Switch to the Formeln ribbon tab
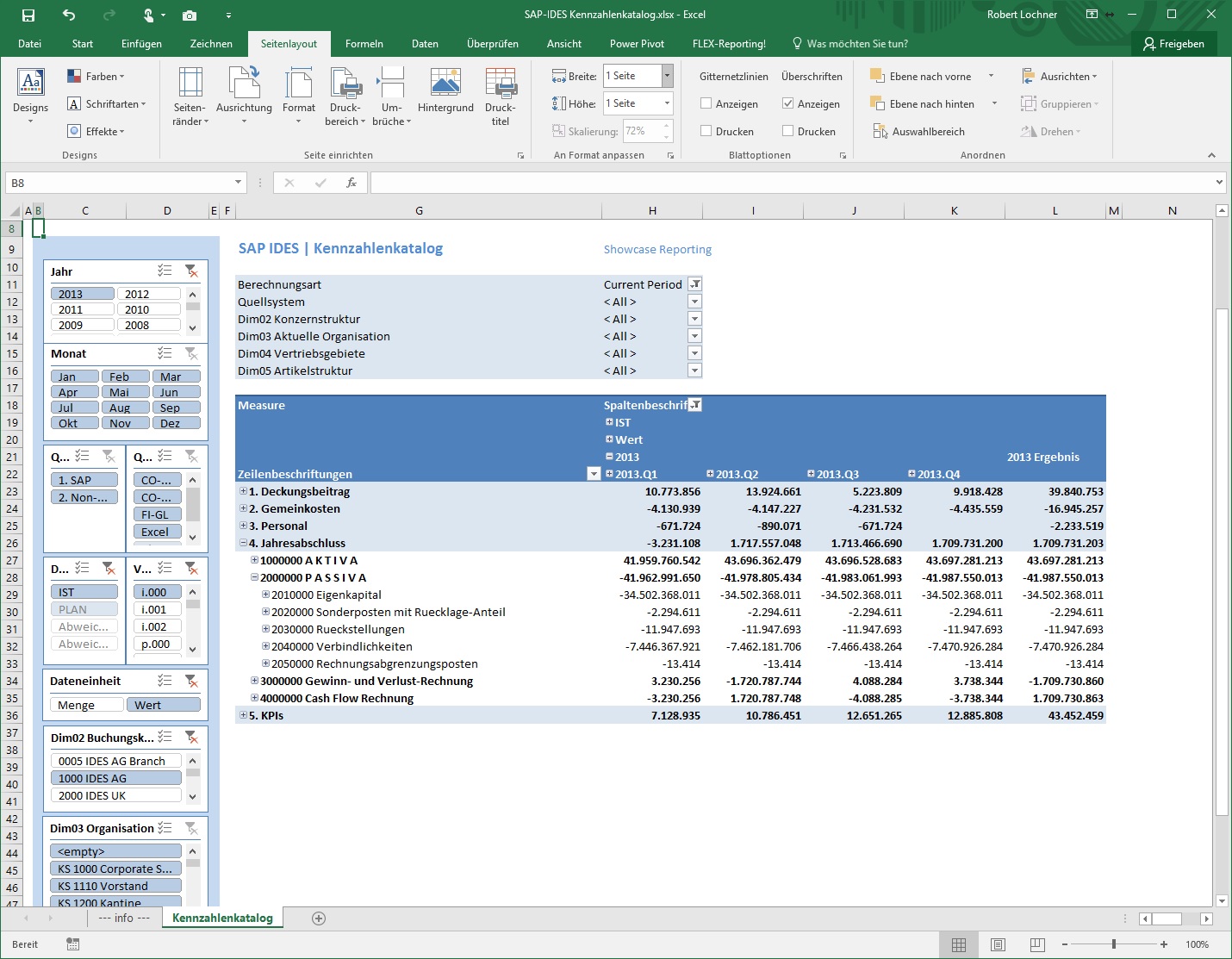Image resolution: width=1232 pixels, height=959 pixels. tap(364, 43)
